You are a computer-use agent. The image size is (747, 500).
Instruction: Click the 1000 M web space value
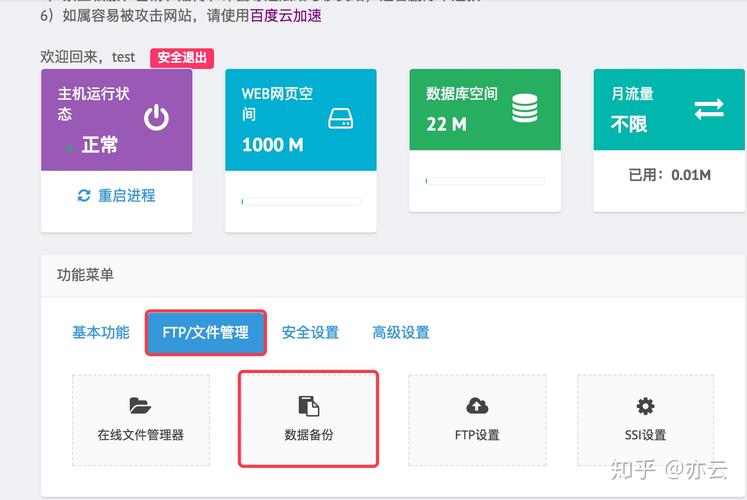tap(273, 145)
